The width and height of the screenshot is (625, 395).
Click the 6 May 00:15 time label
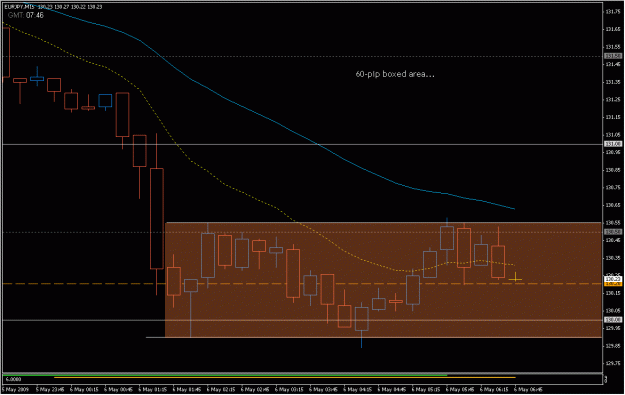84,389
